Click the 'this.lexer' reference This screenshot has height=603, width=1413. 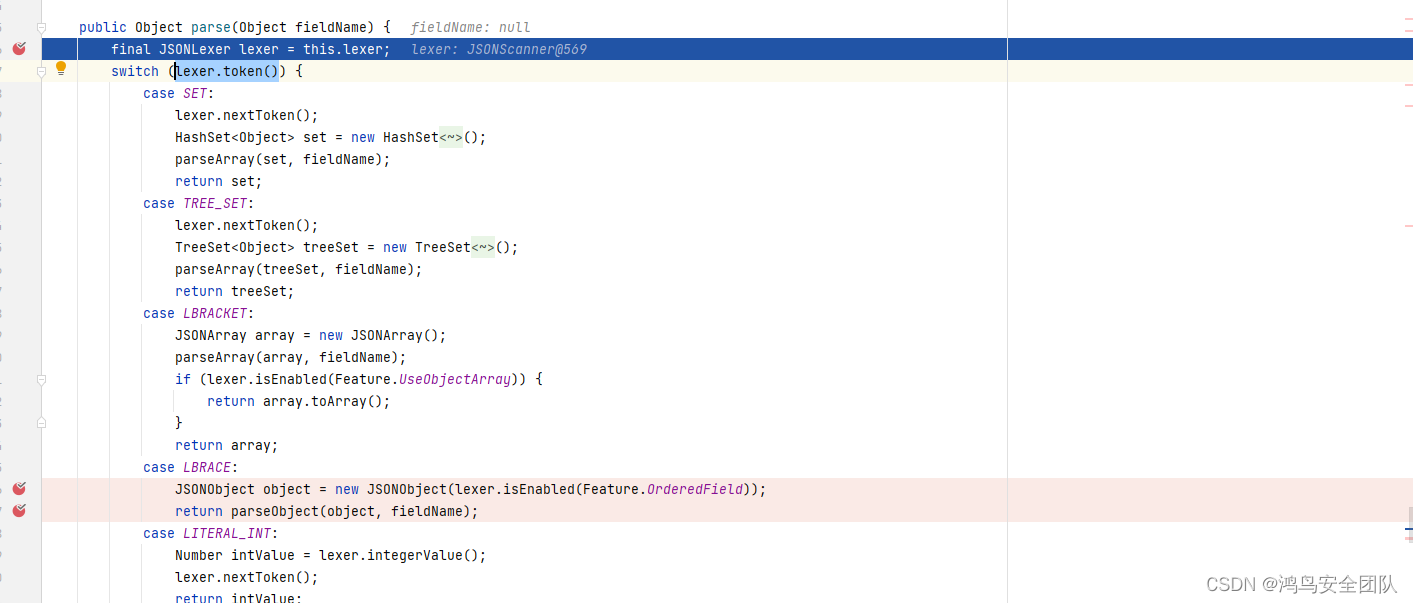(343, 49)
